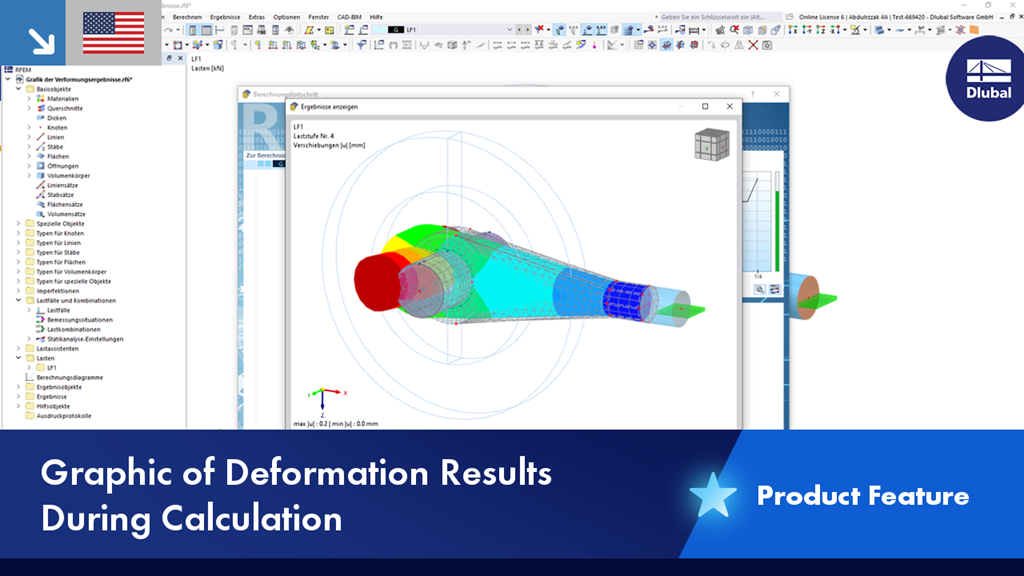Open the Ergebnisse menu
This screenshot has height=576, width=1024.
226,17
